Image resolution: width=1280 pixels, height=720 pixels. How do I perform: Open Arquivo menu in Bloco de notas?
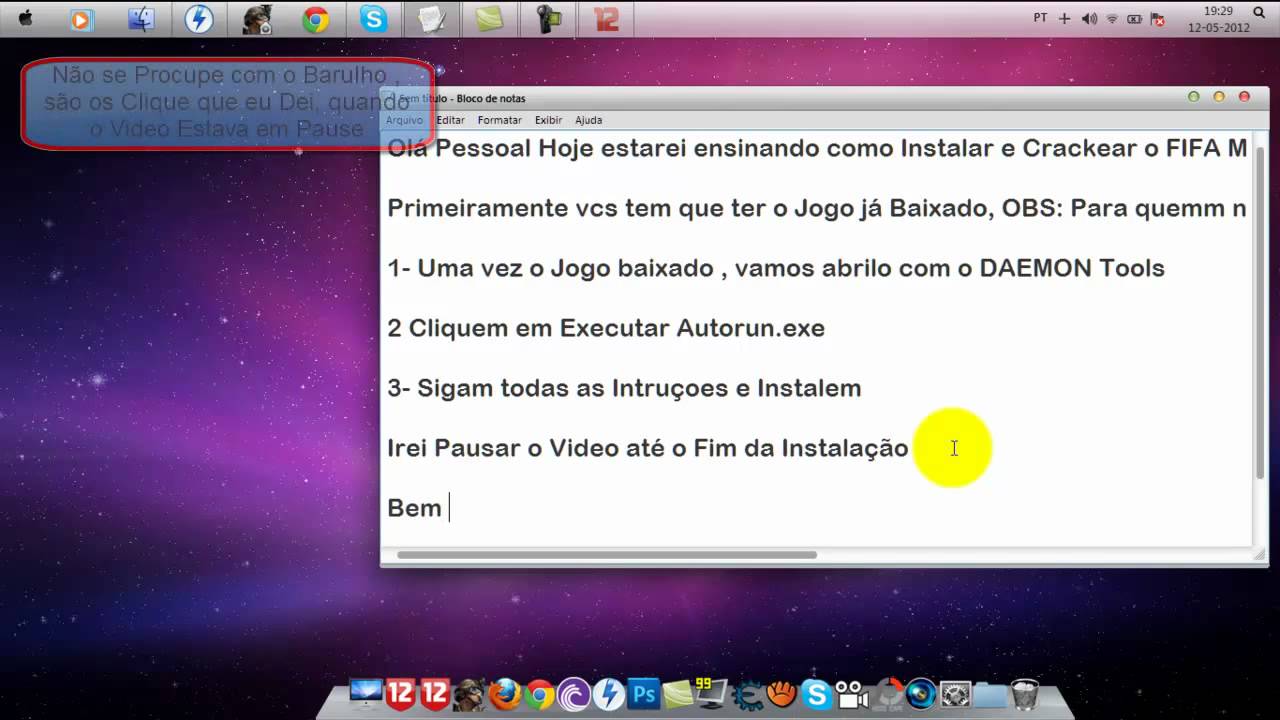404,120
